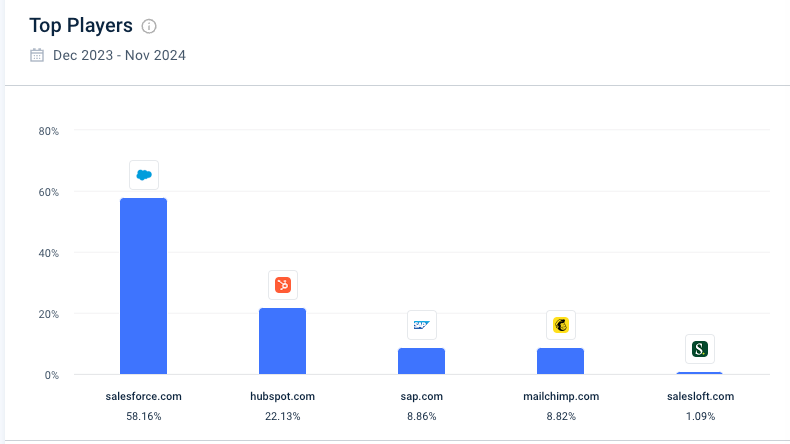
Task: Click the SAP logo icon
Action: click(422, 325)
